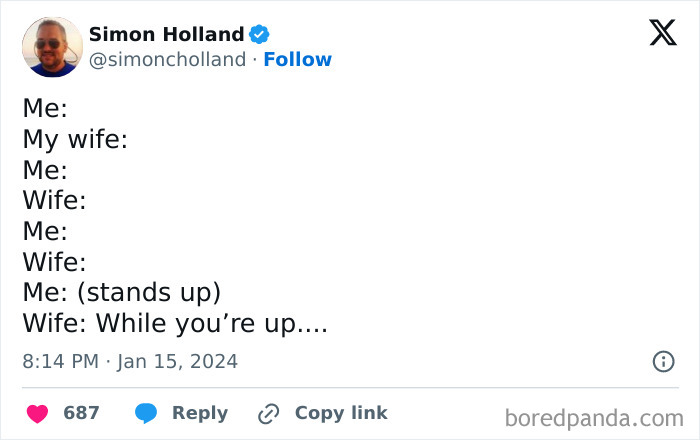Screen dimensions: 700x440
Task: Click the last empty 'Wife:' line
Action: (54, 262)
